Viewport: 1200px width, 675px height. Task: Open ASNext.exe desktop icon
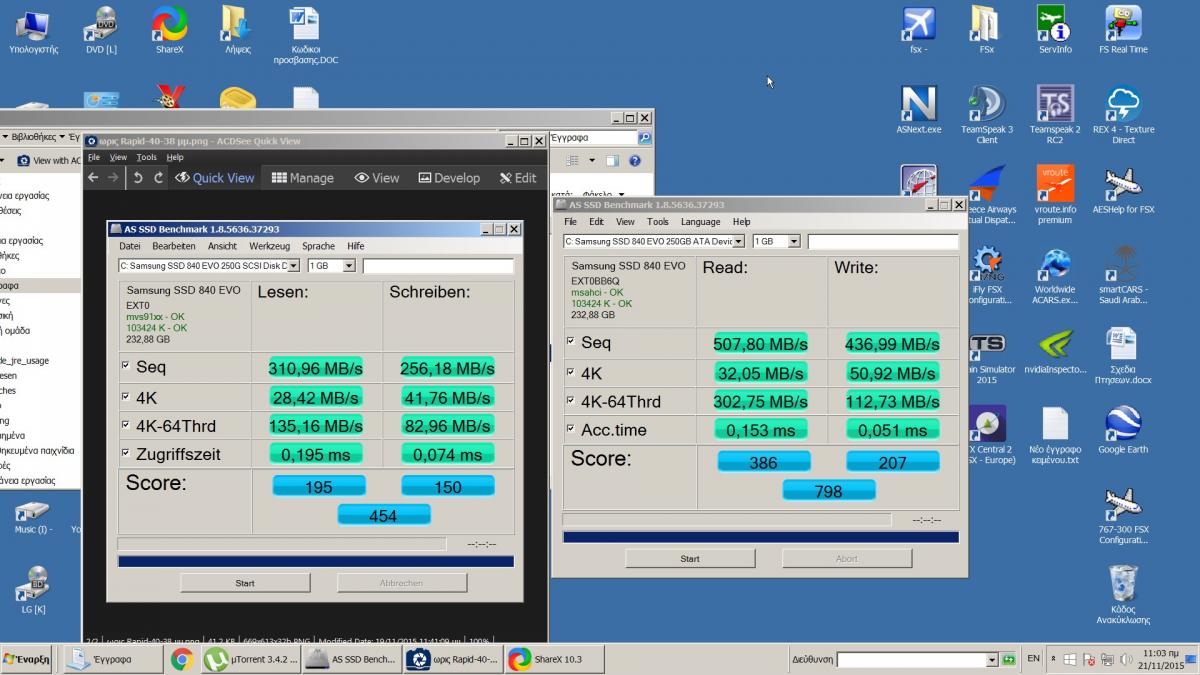pyautogui.click(x=918, y=110)
